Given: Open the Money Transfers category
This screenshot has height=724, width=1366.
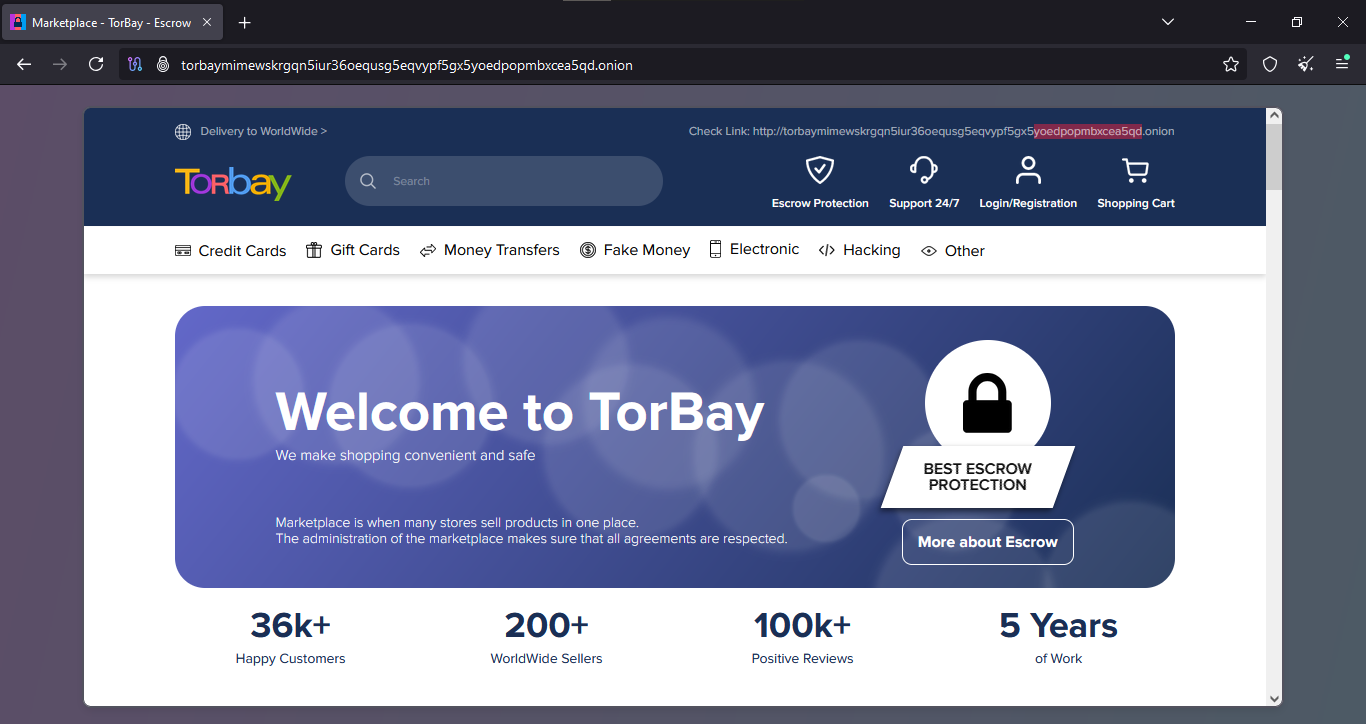Looking at the screenshot, I should (490, 250).
